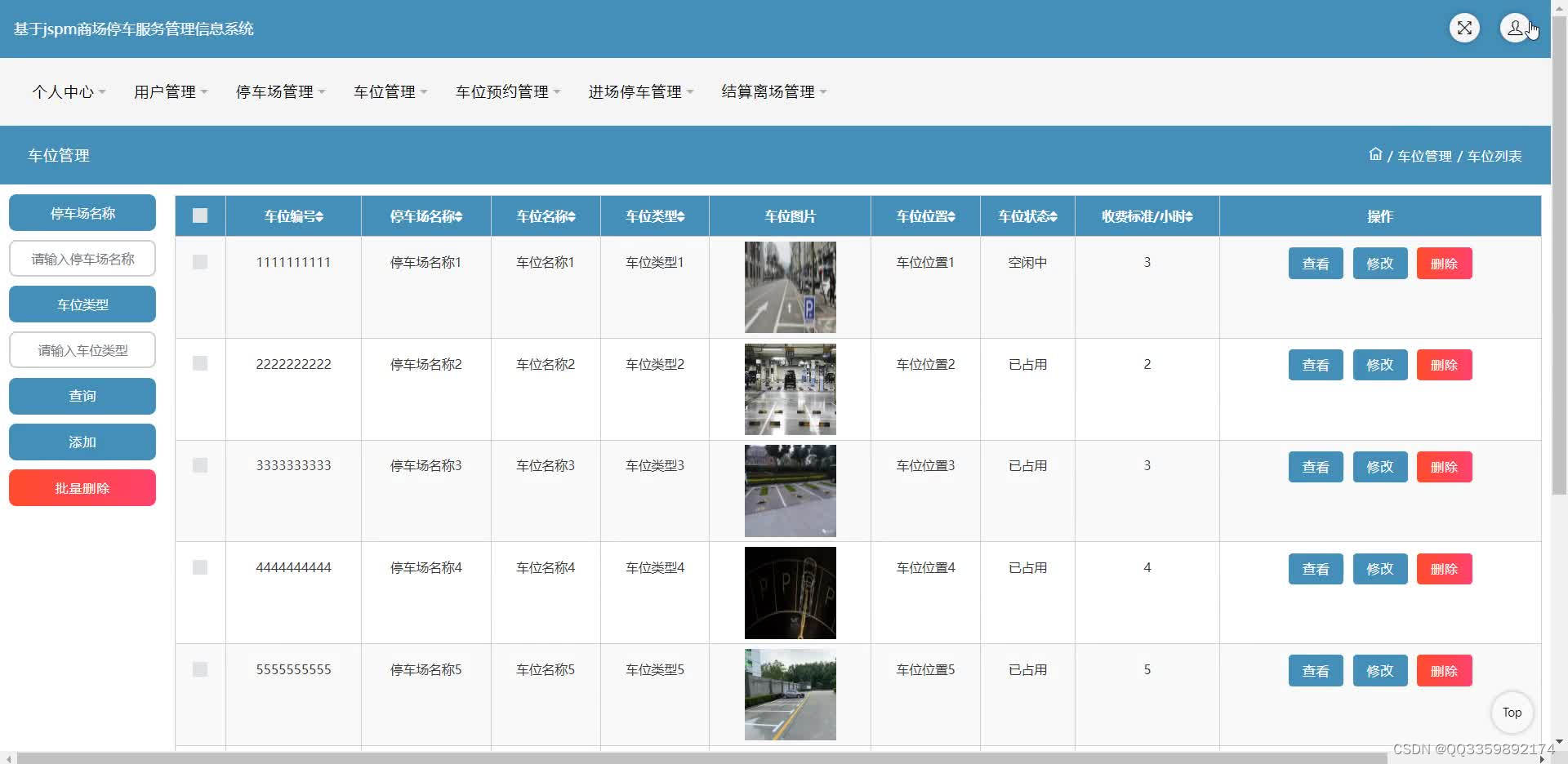Expand the 用户管理 menu
This screenshot has height=764, width=1568.
point(171,91)
